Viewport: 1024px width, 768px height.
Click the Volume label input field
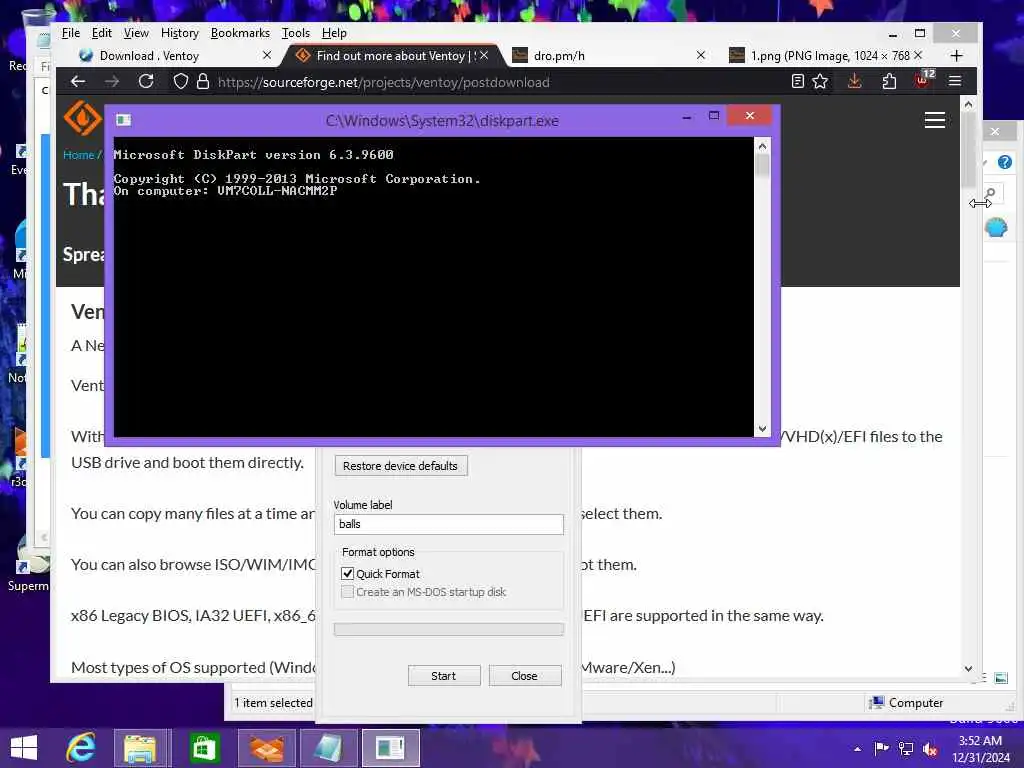(448, 524)
